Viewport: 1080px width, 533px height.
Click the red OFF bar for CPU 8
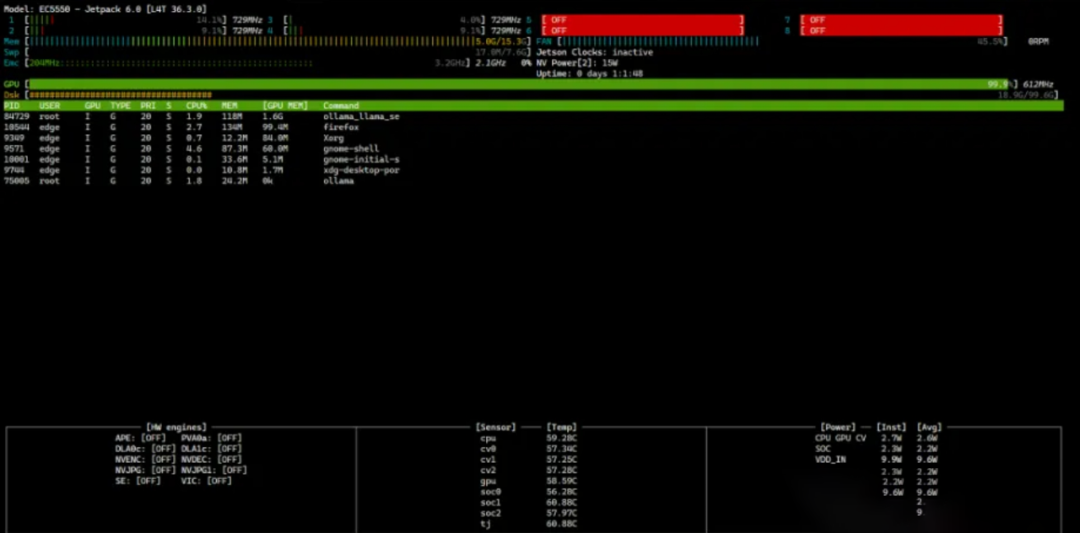[x=902, y=31]
